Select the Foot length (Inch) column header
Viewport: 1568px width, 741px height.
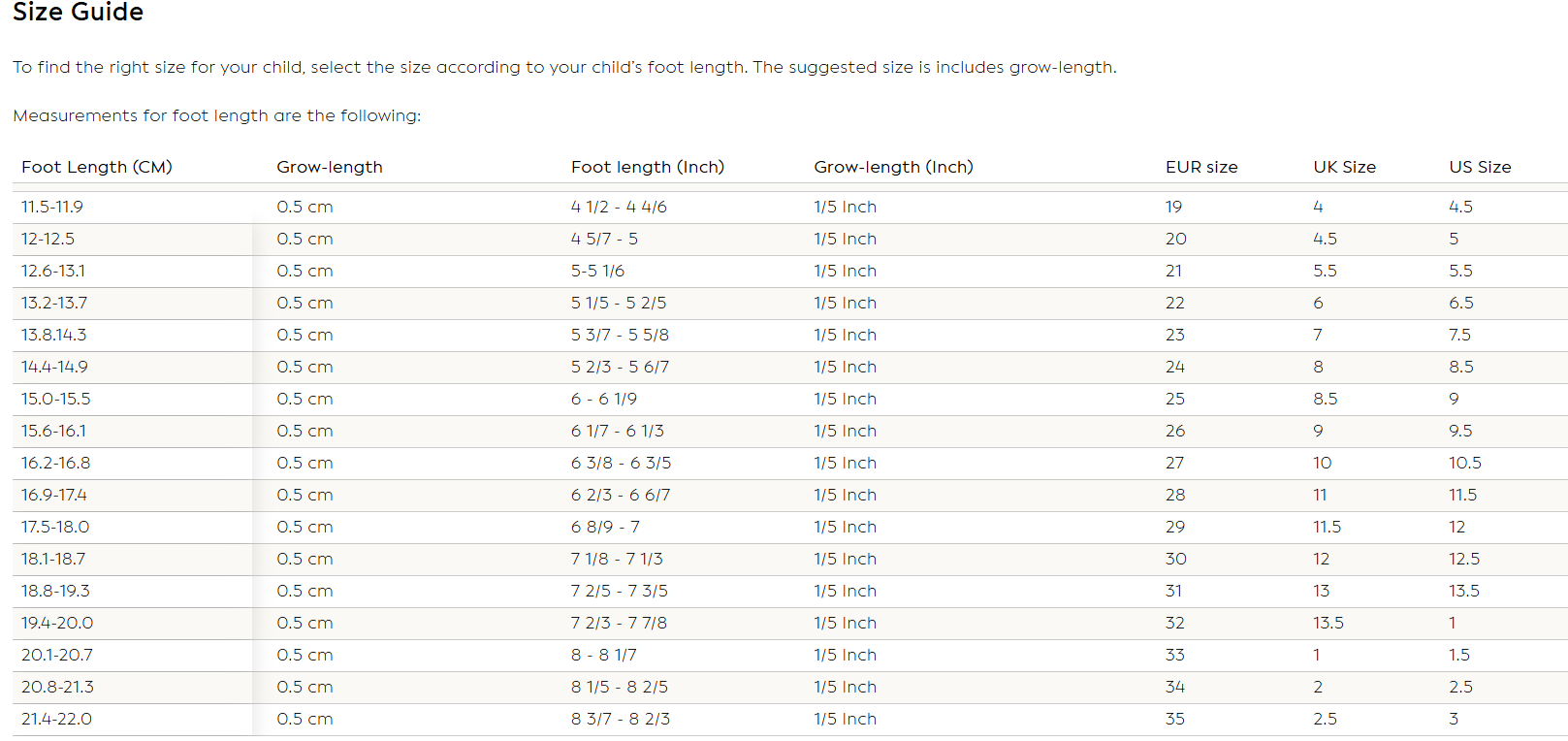pos(648,167)
